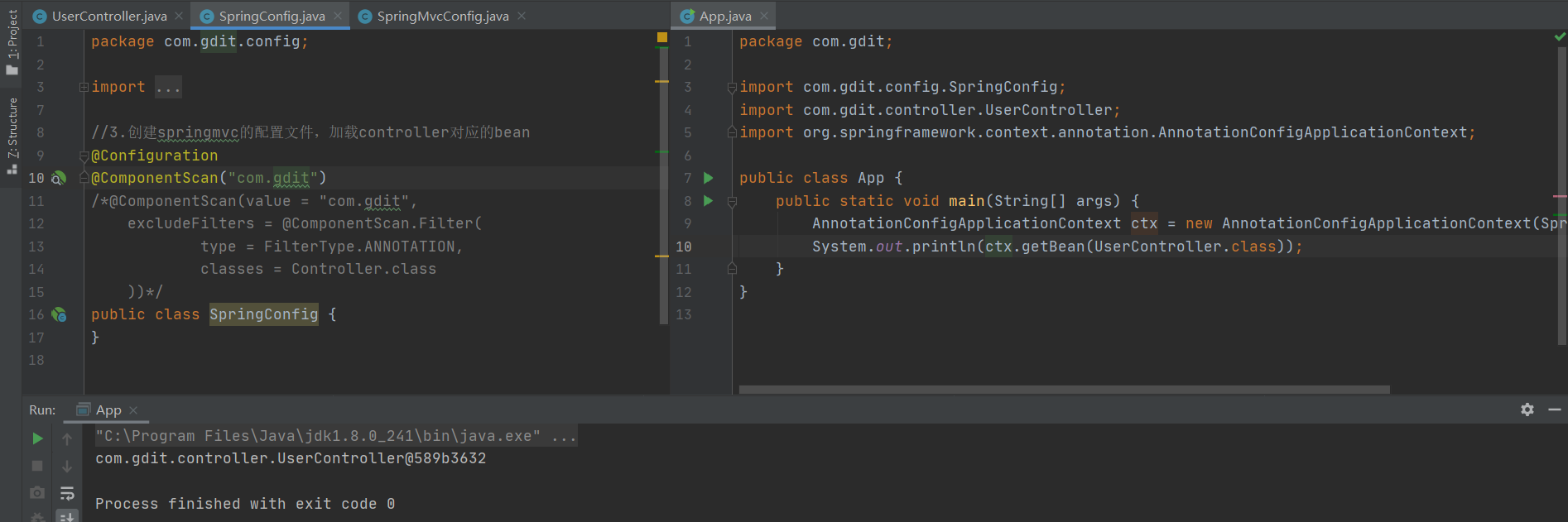Click the Stop process square icon

(37, 466)
